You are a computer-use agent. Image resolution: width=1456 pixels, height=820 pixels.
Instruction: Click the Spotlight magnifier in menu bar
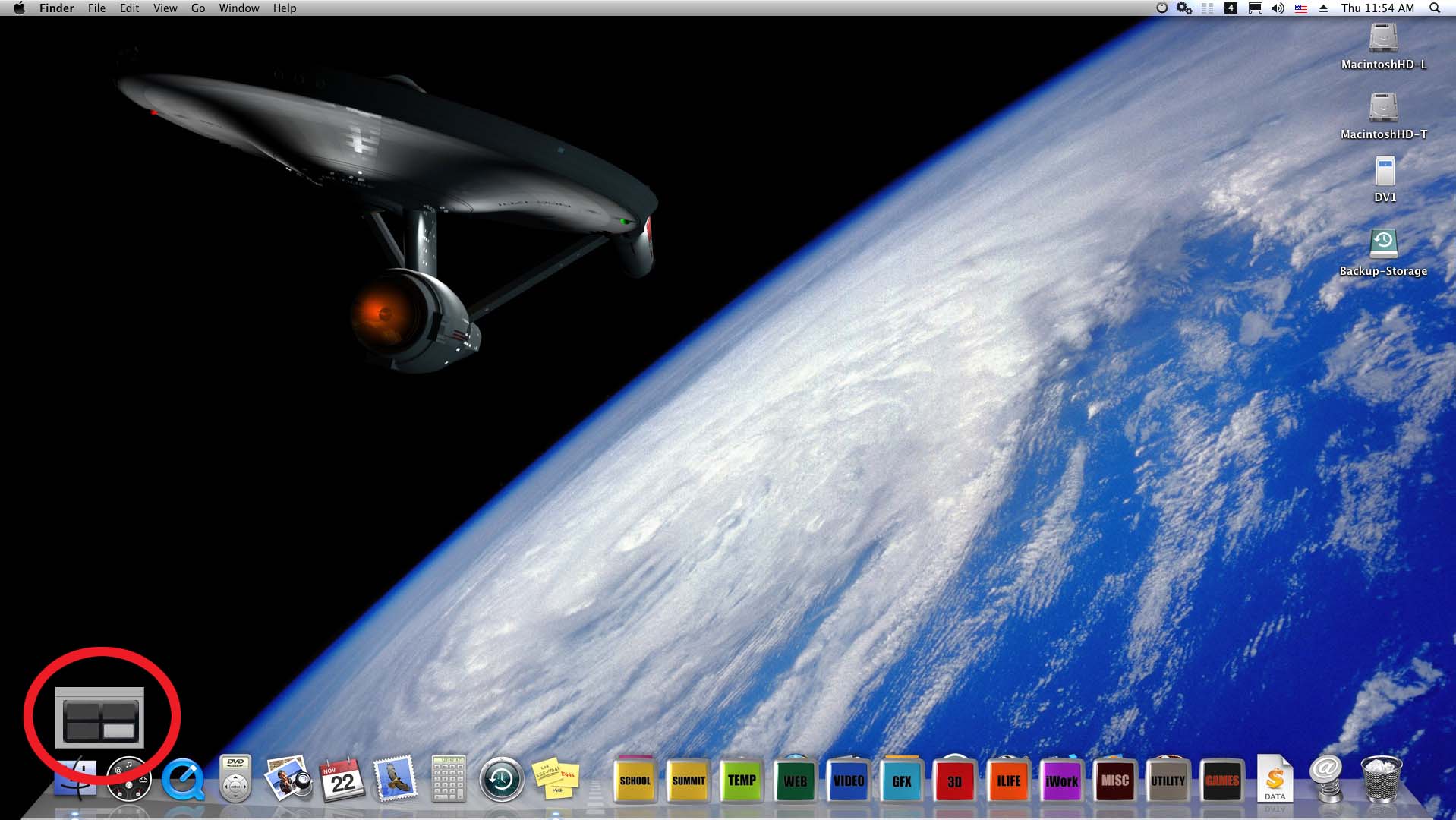coord(1434,8)
